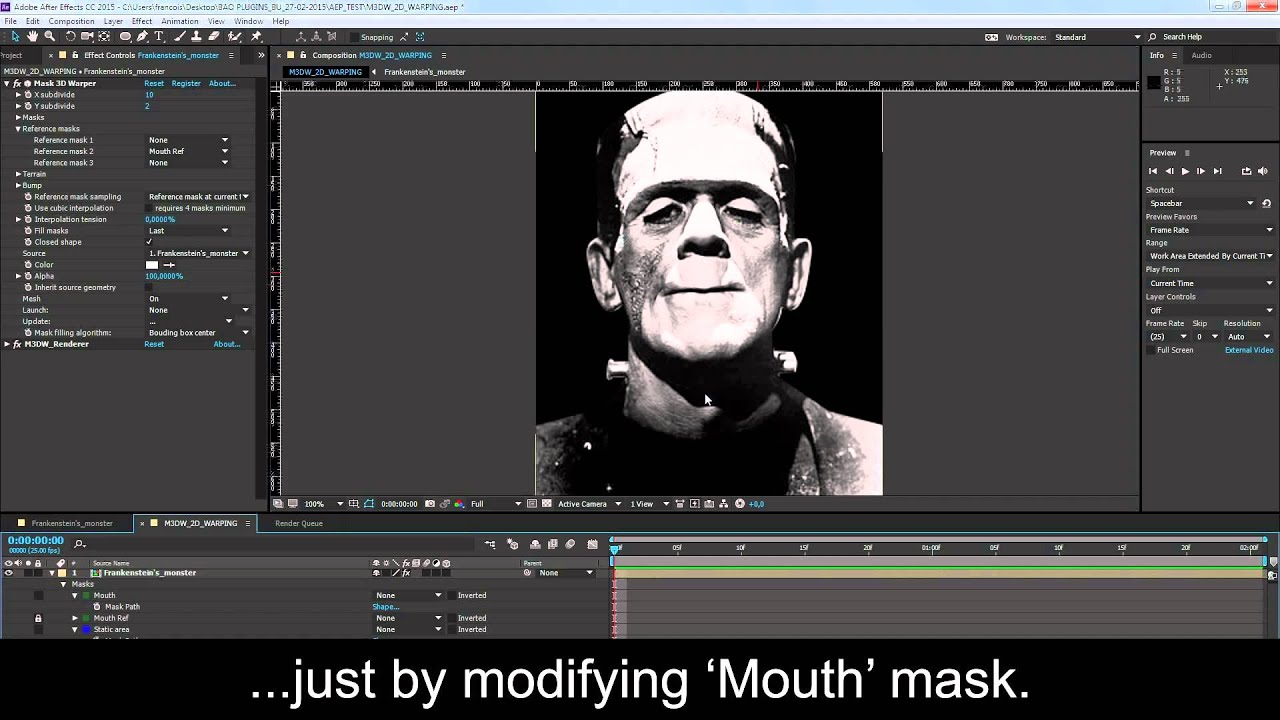The image size is (1280, 720).
Task: Click the show channel RGB icon
Action: coord(459,504)
